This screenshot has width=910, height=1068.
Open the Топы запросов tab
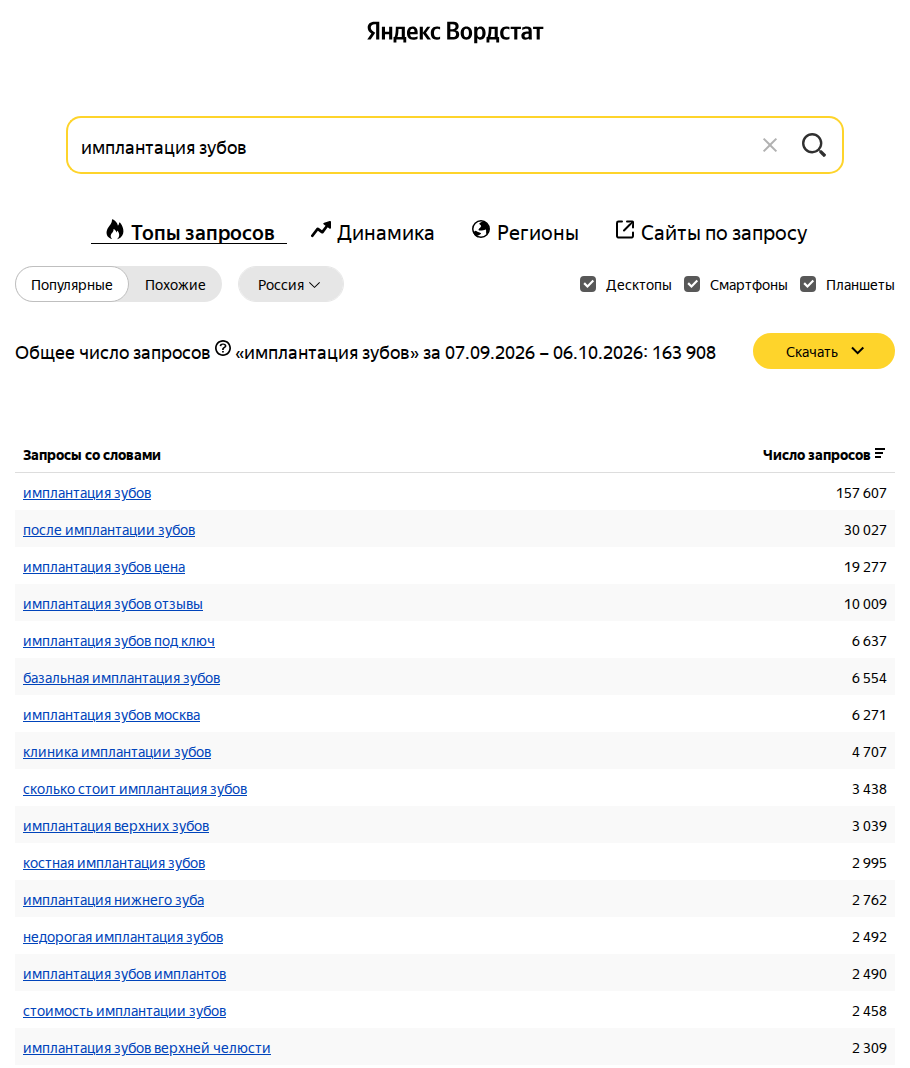[x=189, y=232]
